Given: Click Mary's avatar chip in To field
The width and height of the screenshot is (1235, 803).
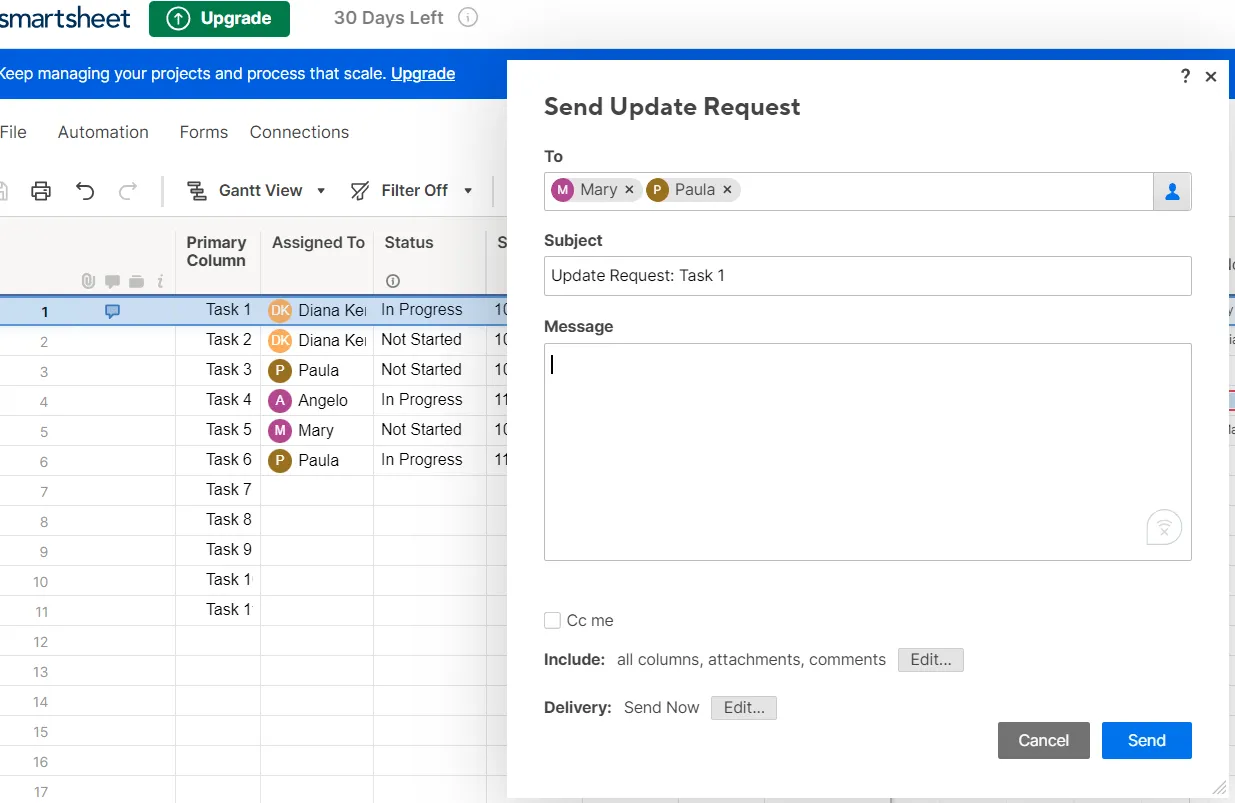Looking at the screenshot, I should pyautogui.click(x=563, y=190).
